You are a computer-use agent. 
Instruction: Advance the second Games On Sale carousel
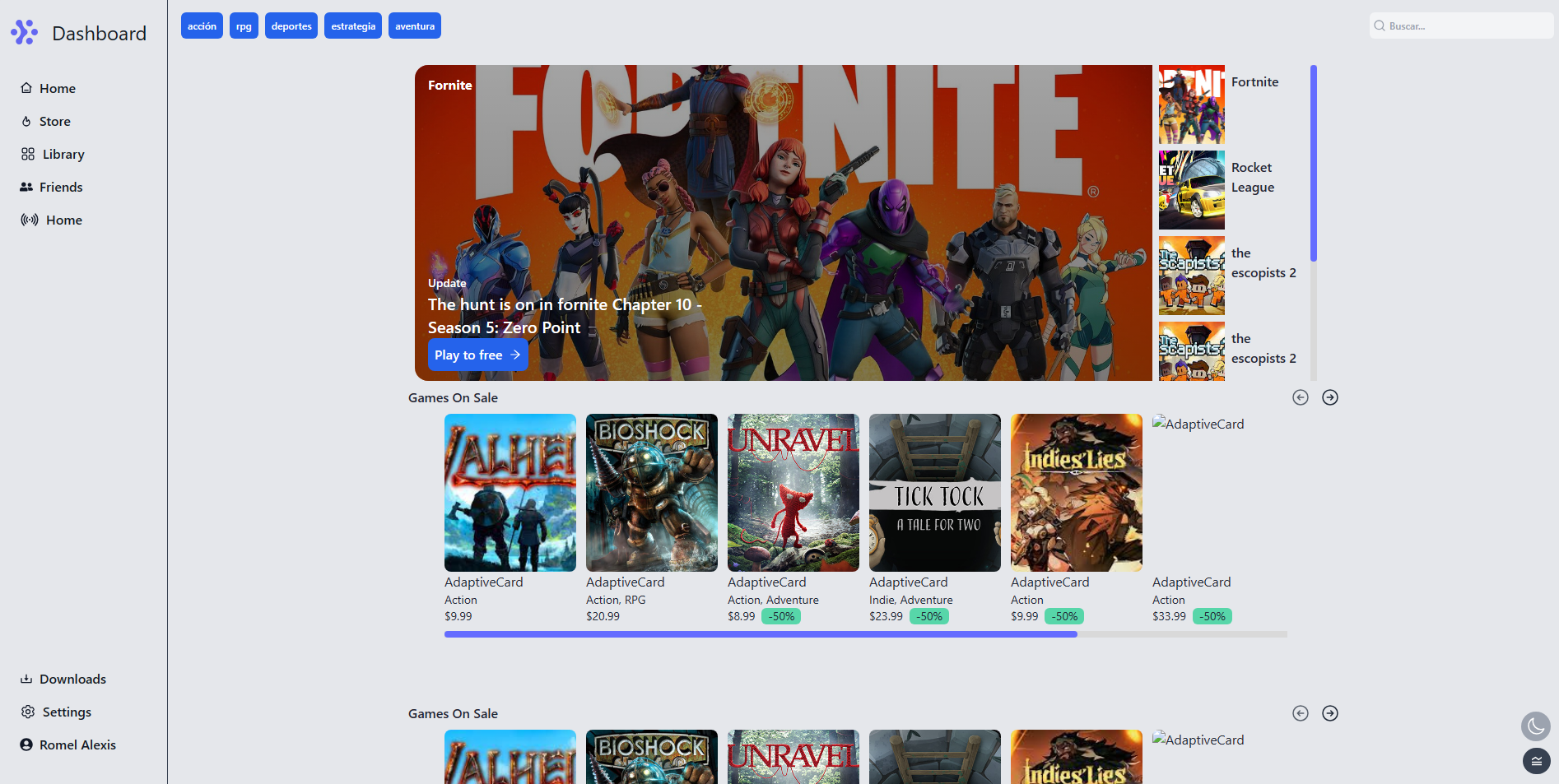point(1330,713)
